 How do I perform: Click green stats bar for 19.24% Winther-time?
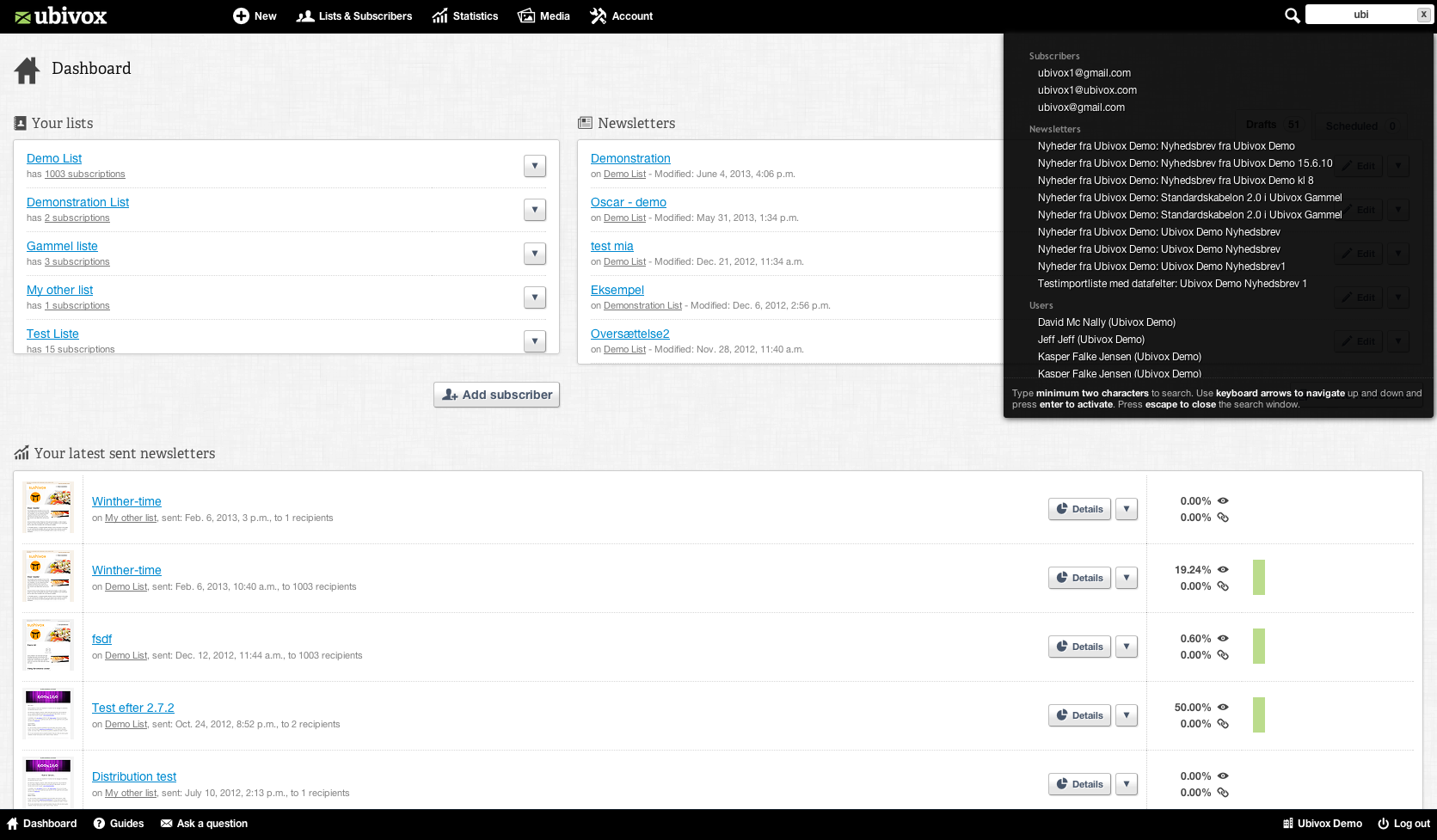point(1259,577)
